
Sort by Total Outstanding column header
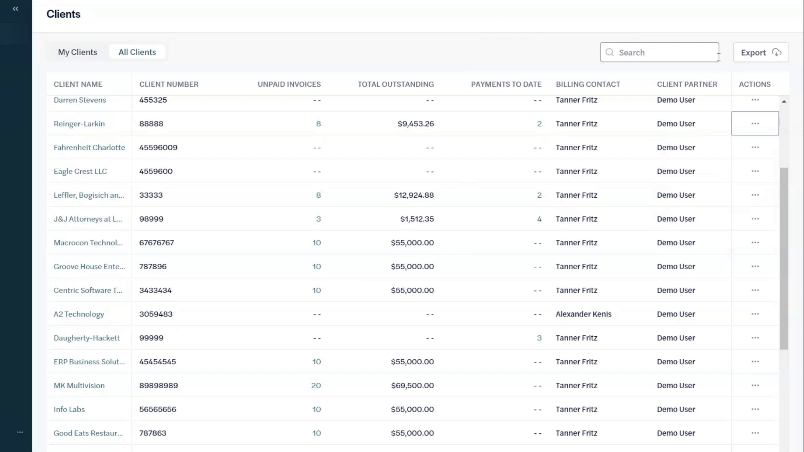point(395,85)
